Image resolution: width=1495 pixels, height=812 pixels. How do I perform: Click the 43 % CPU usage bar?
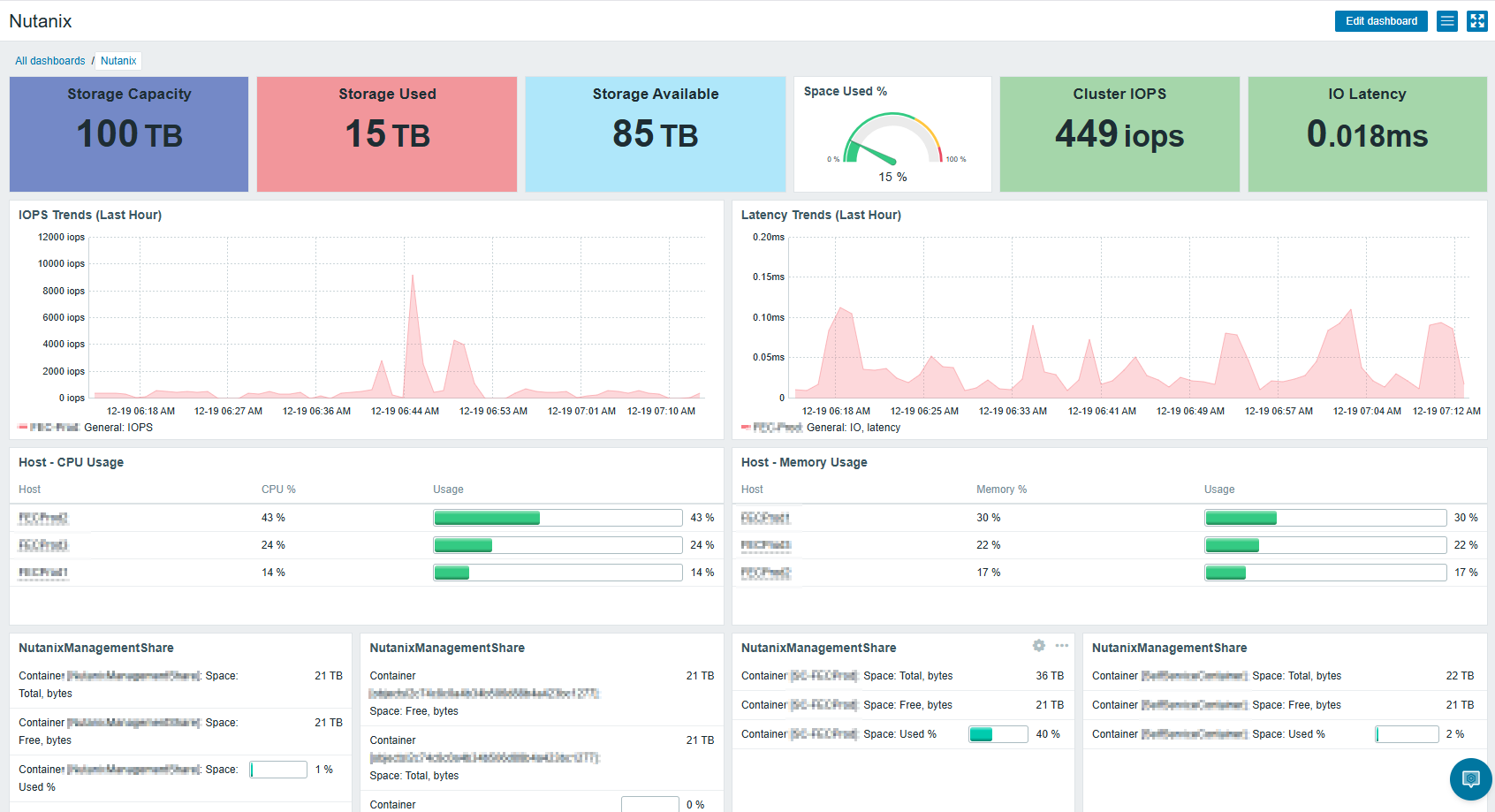(558, 518)
